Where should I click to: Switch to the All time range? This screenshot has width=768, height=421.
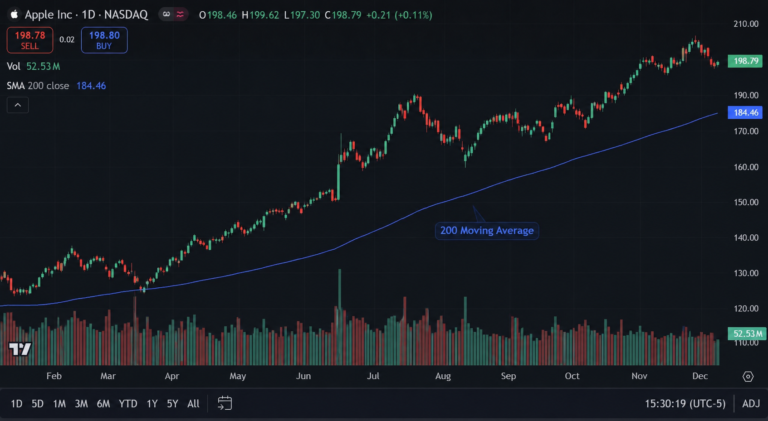click(193, 404)
